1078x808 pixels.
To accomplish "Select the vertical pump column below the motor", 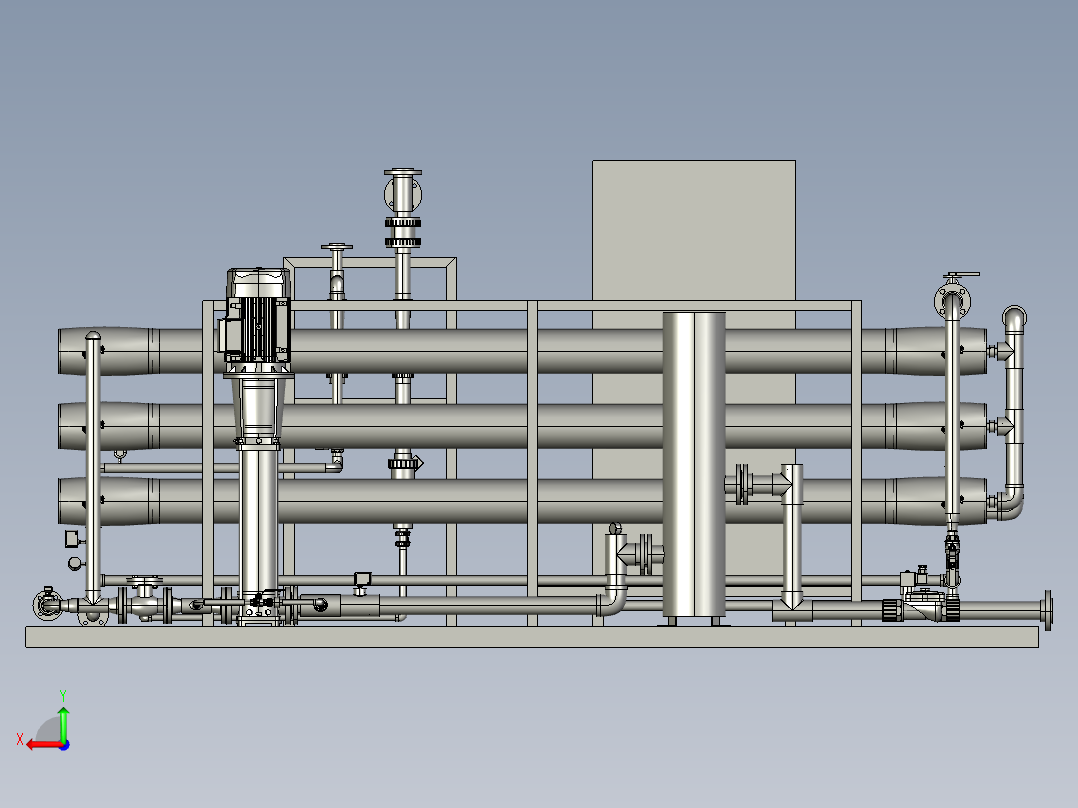I will coord(258,523).
